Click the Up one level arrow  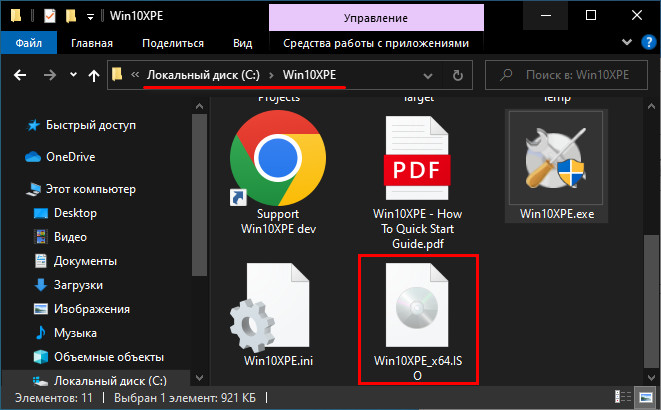point(95,76)
